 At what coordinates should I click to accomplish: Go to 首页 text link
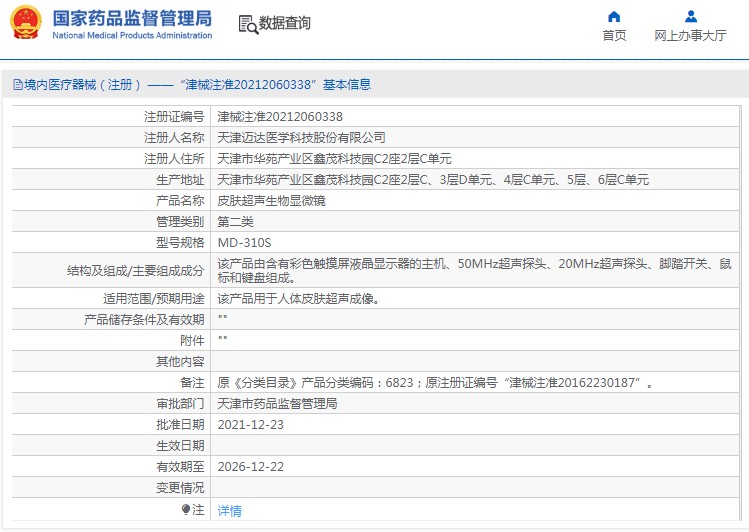(614, 35)
